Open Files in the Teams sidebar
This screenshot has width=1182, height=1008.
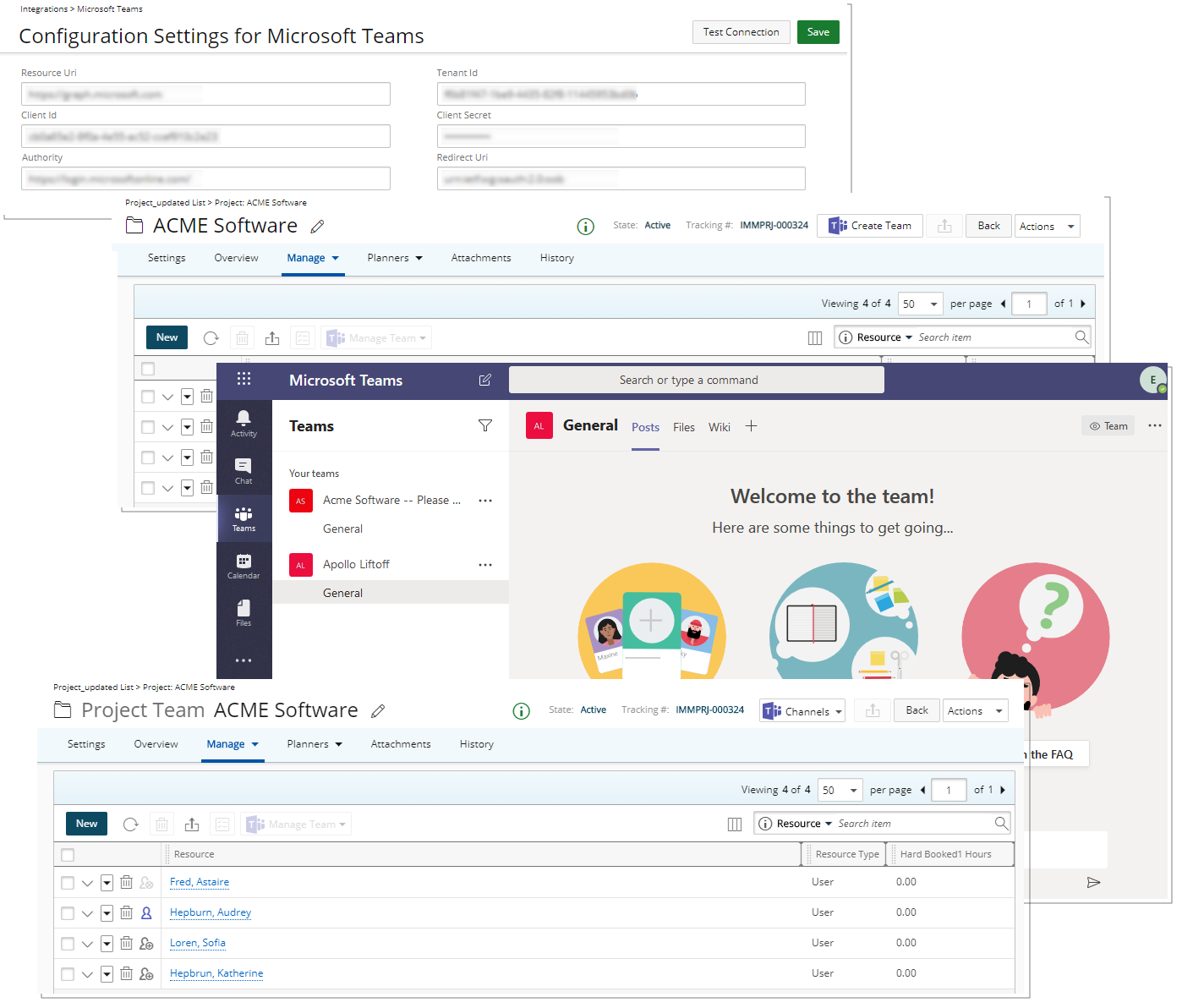(244, 613)
